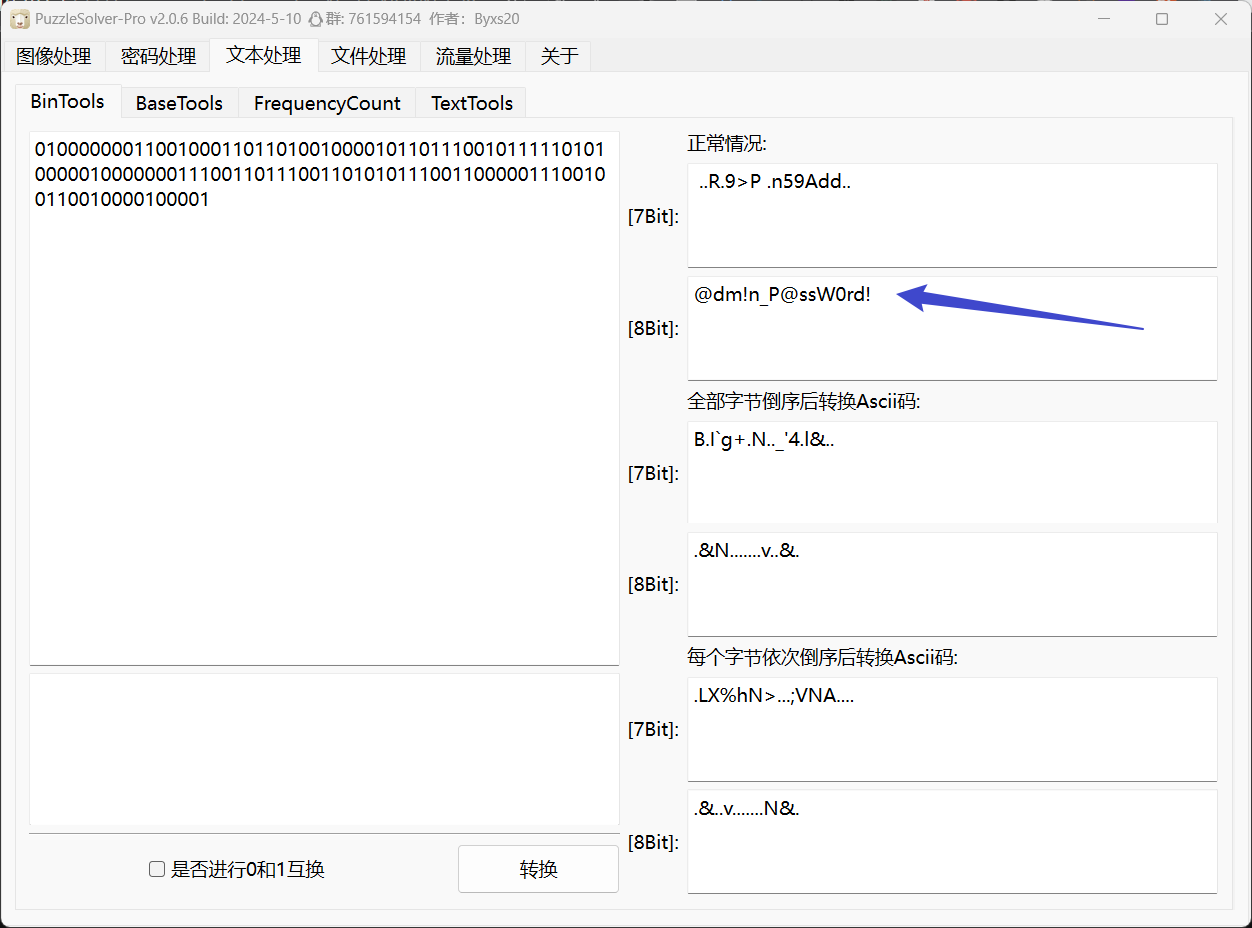This screenshot has width=1252, height=928.
Task: Open the TextTools sub-tab
Action: pyautogui.click(x=472, y=103)
